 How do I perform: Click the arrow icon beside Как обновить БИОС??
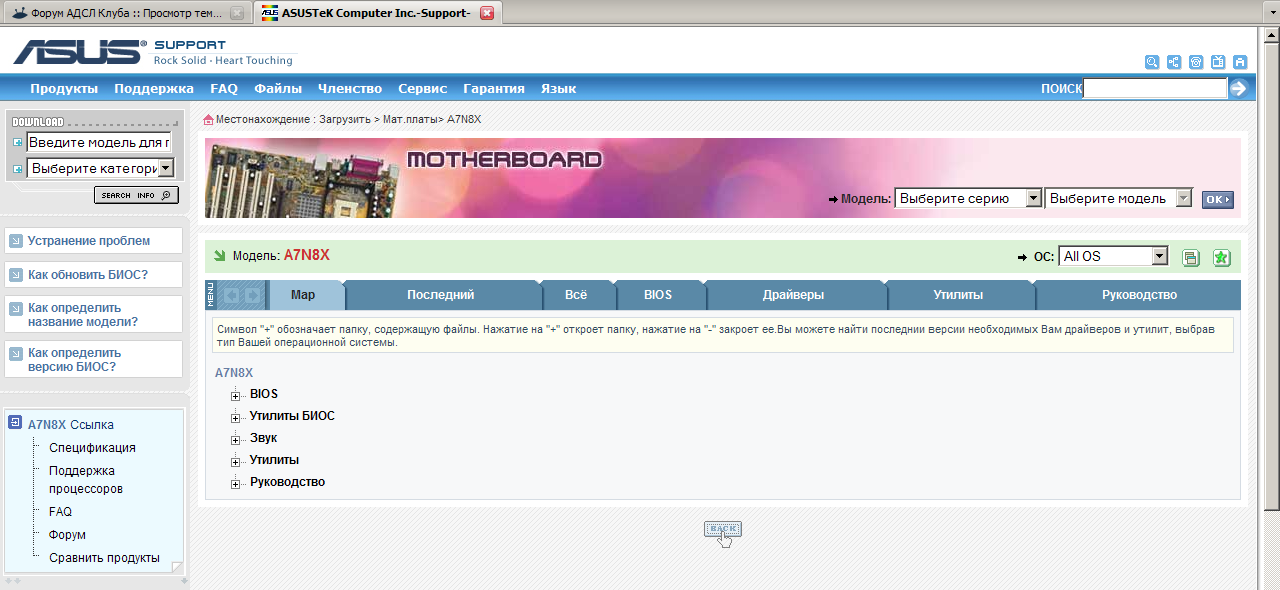15,275
